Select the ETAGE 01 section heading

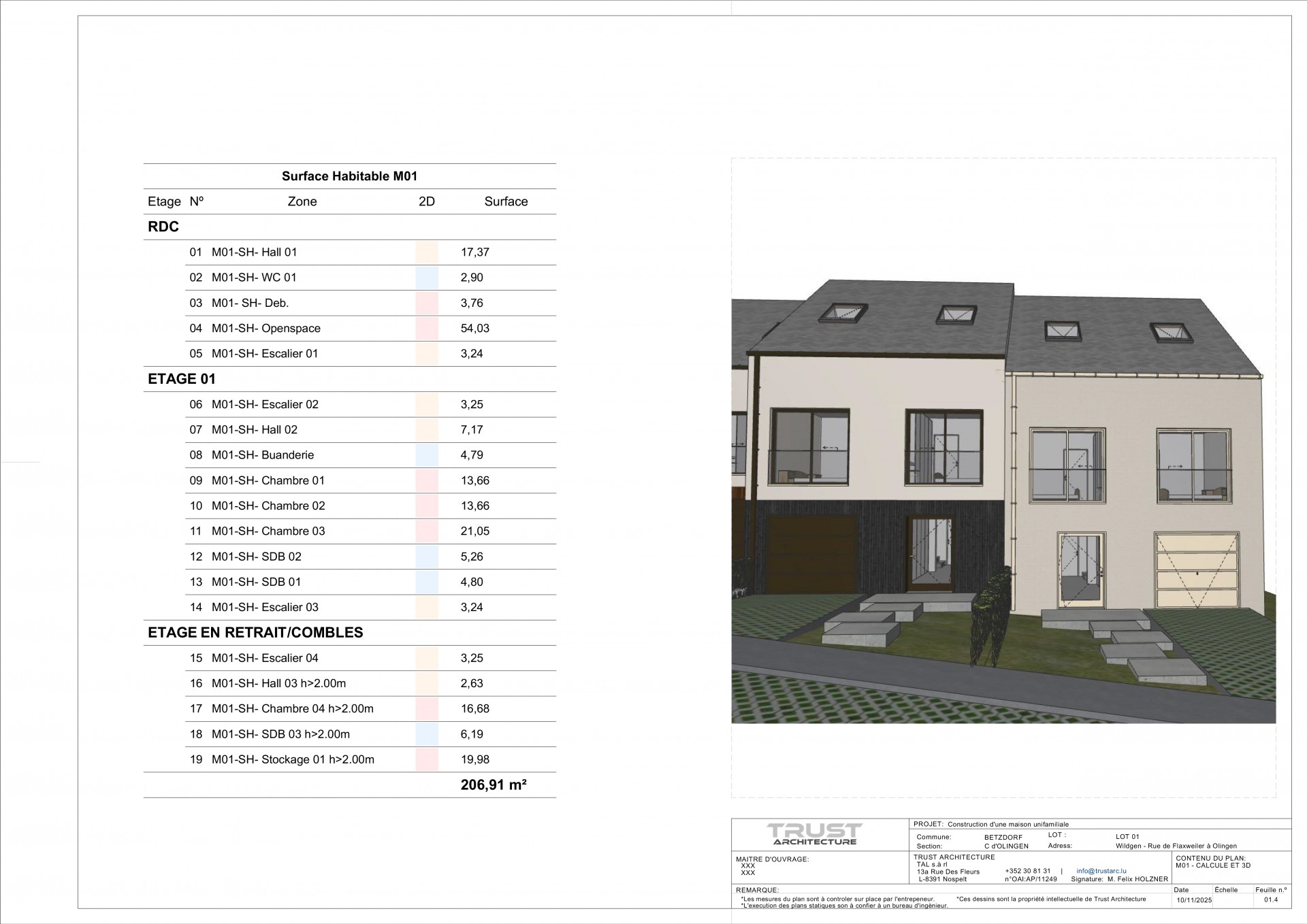click(181, 379)
